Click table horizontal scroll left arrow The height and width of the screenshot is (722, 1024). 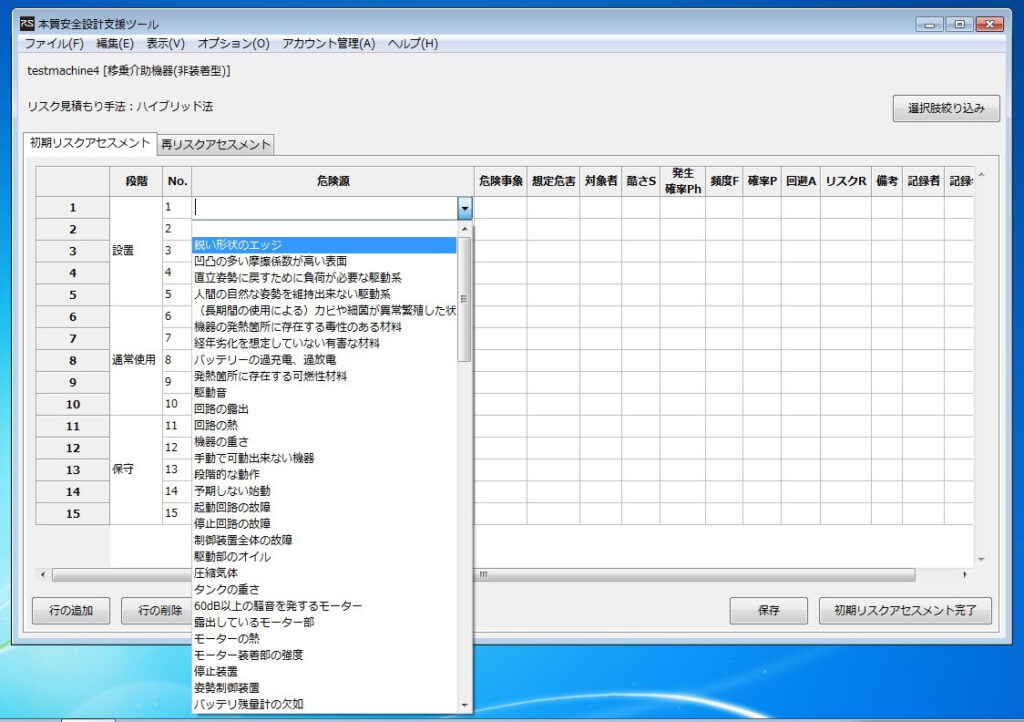[x=43, y=574]
